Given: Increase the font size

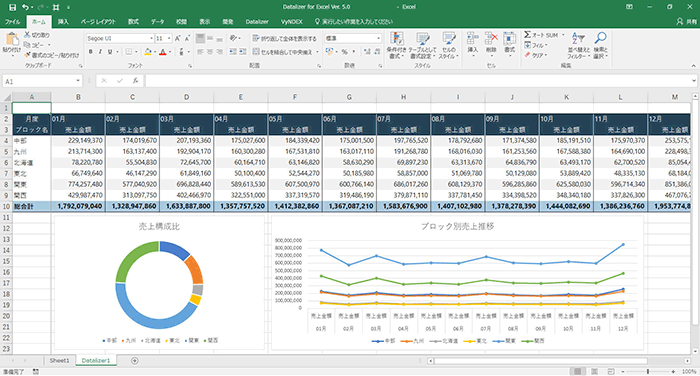Looking at the screenshot, I should pos(178,38).
